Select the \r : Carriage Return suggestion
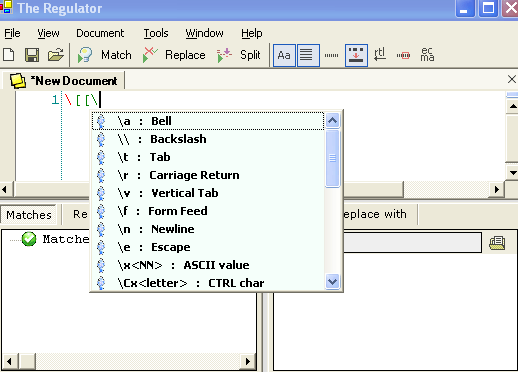 208,175
